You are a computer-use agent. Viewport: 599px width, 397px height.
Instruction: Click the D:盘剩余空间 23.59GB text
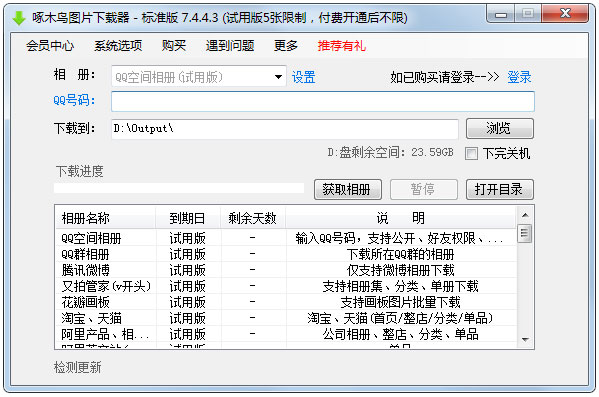390,152
